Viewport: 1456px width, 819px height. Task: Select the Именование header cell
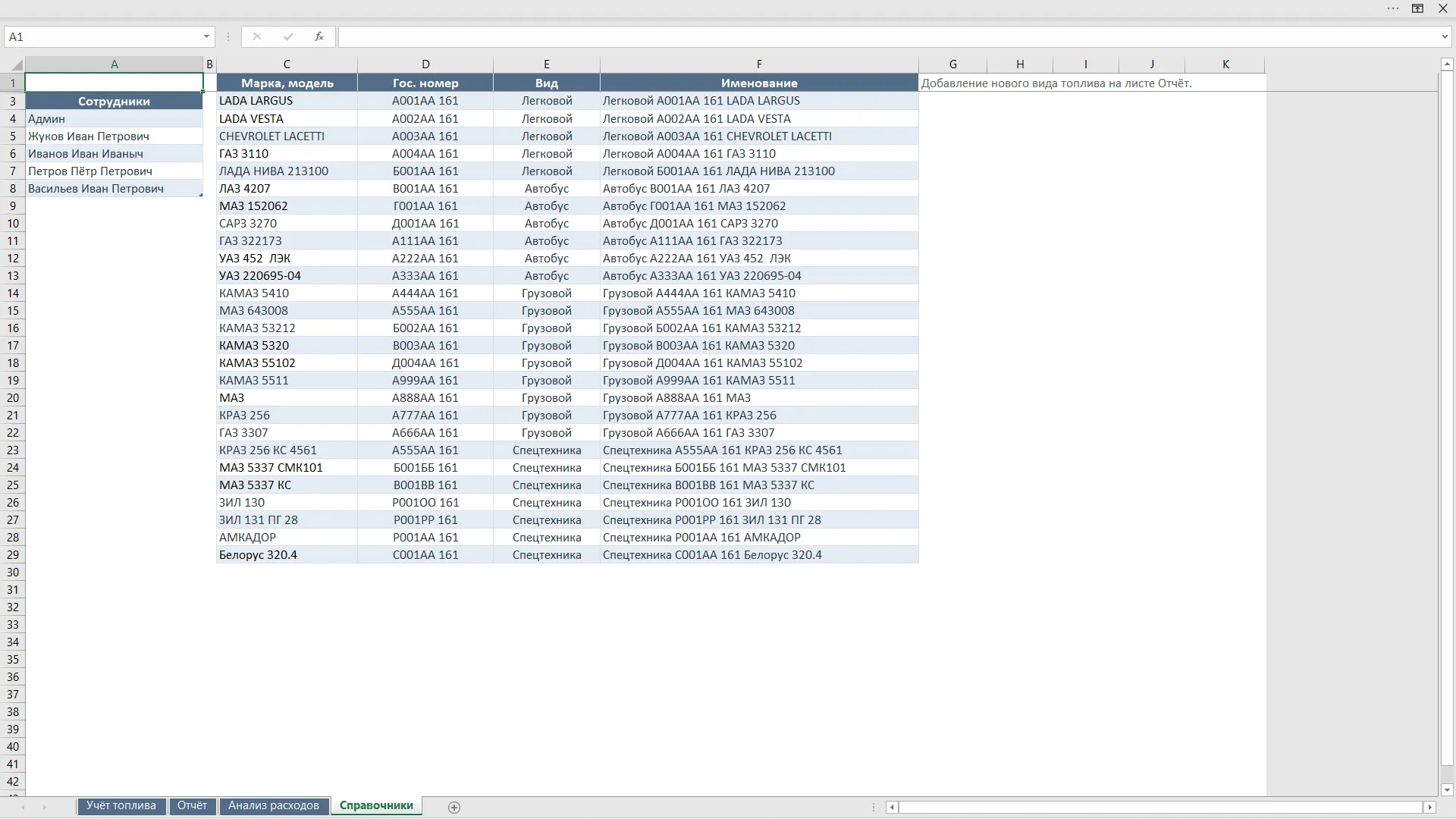pyautogui.click(x=759, y=83)
